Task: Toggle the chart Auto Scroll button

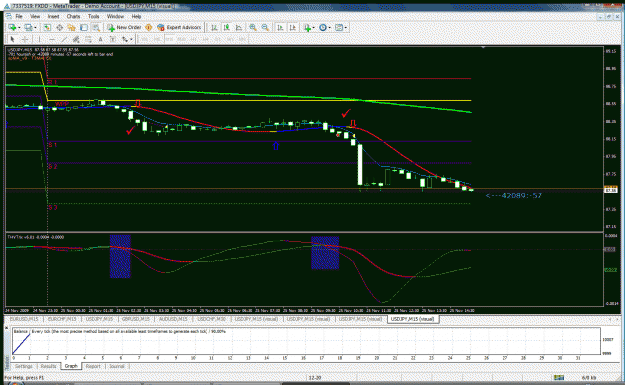Action: coord(280,28)
